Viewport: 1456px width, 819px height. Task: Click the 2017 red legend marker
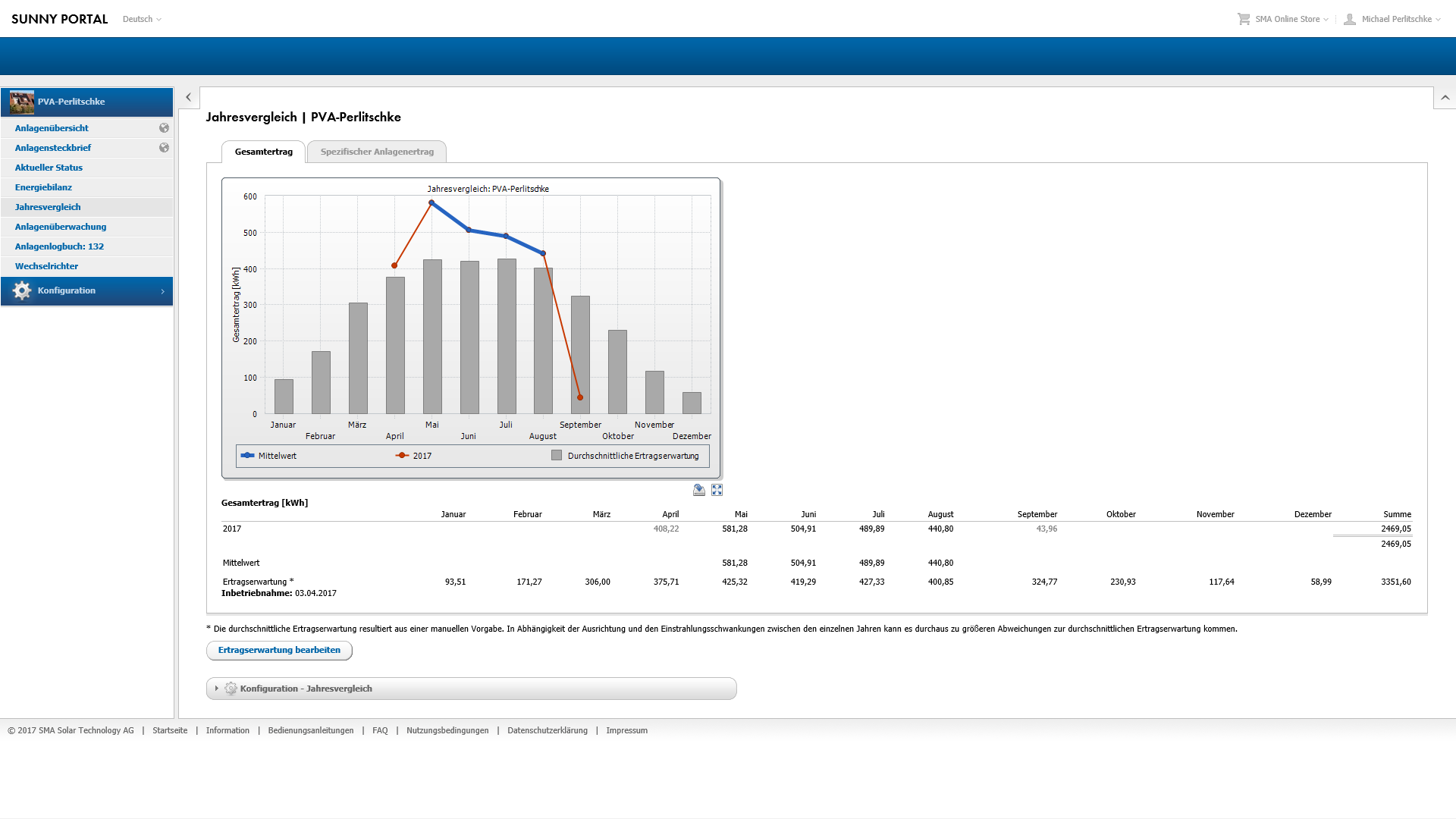(x=402, y=456)
